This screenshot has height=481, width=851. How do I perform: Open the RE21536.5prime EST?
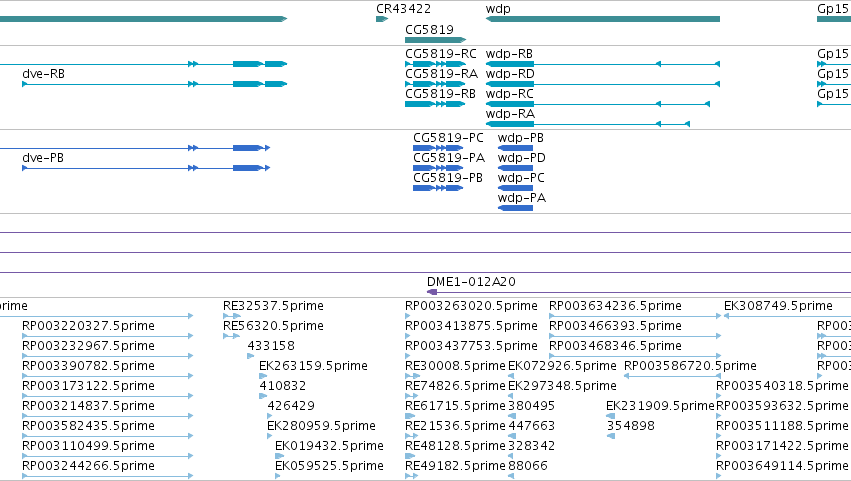coord(455,426)
